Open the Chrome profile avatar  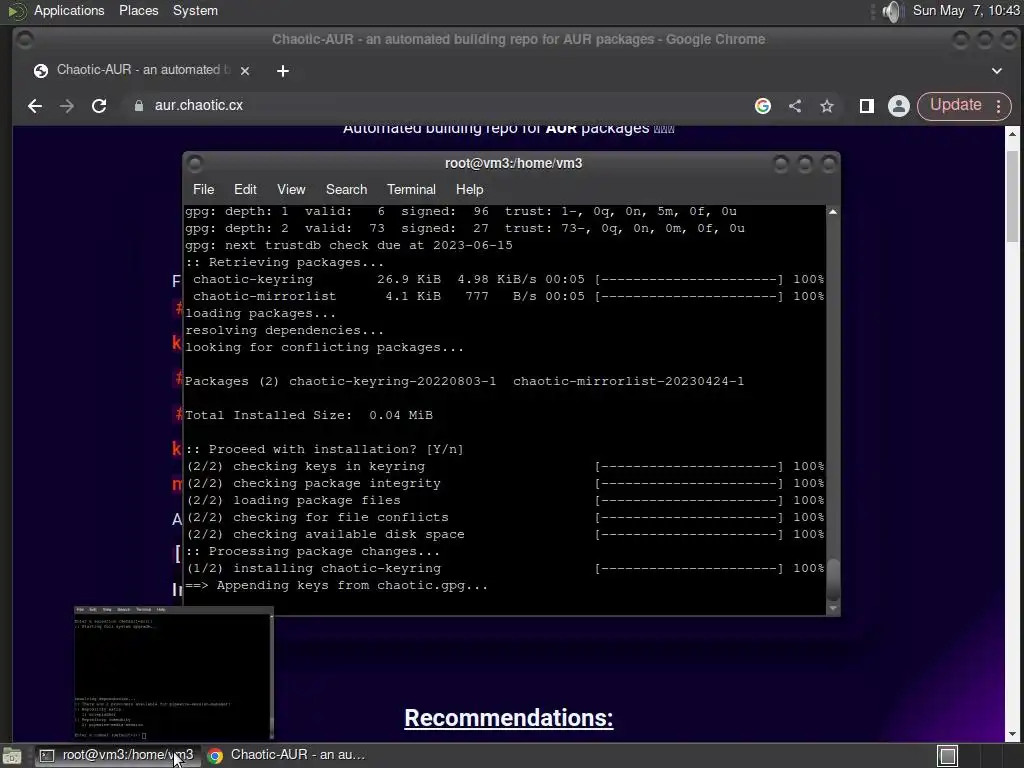point(899,106)
